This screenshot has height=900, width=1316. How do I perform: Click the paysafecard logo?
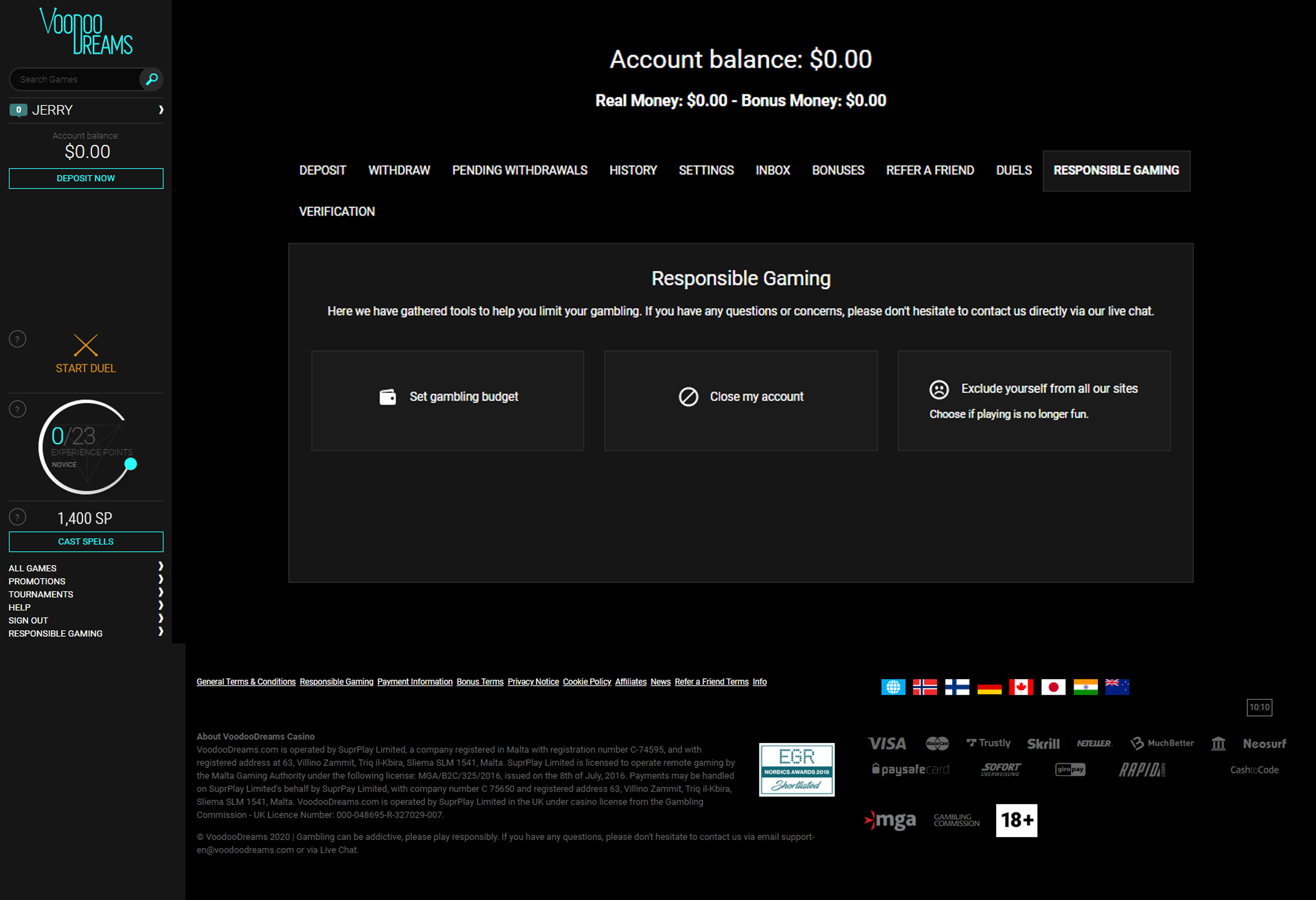[x=910, y=770]
